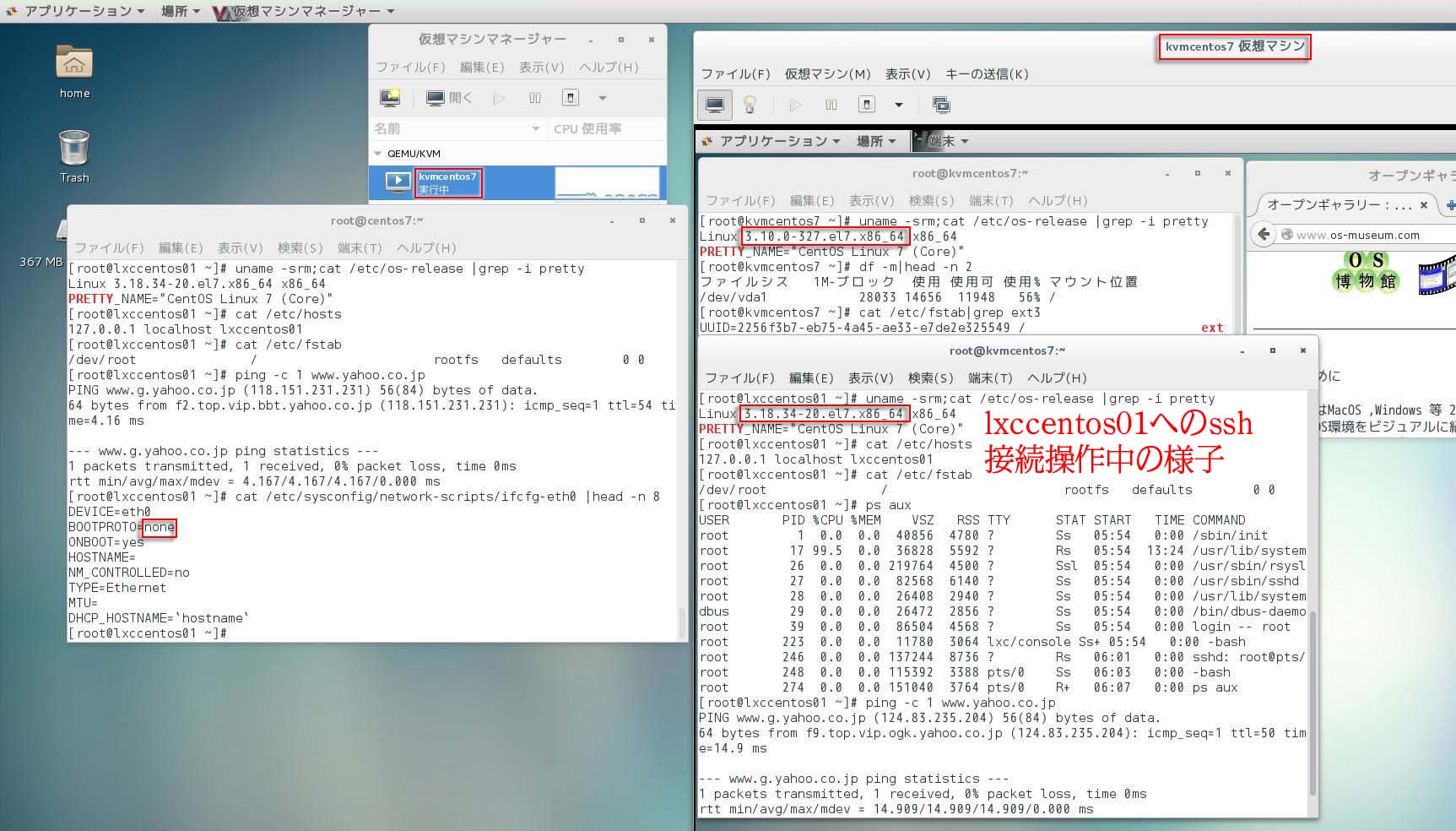Click the shutdown icon in the kvmcentos7 VM window
1456x831 pixels.
pos(866,105)
